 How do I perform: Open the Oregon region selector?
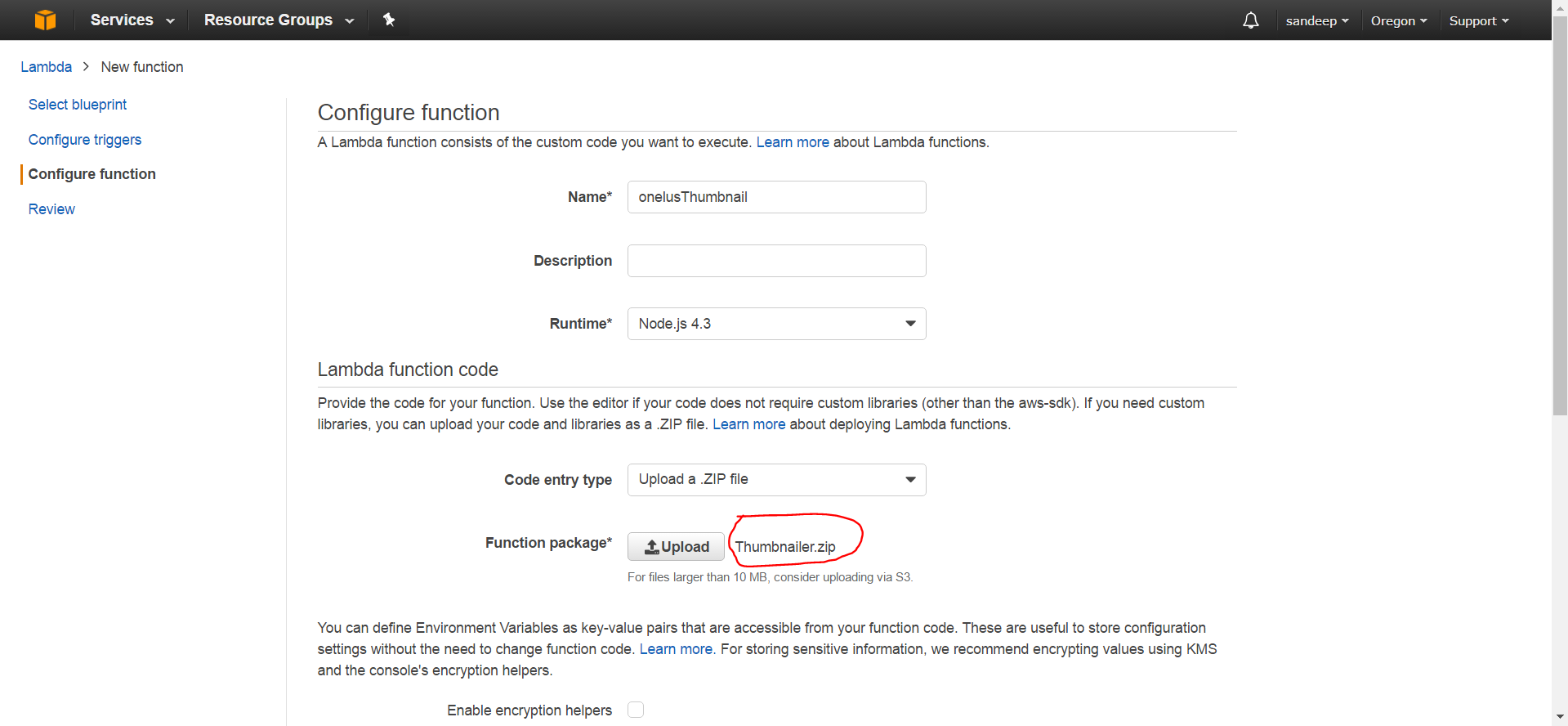point(1399,20)
